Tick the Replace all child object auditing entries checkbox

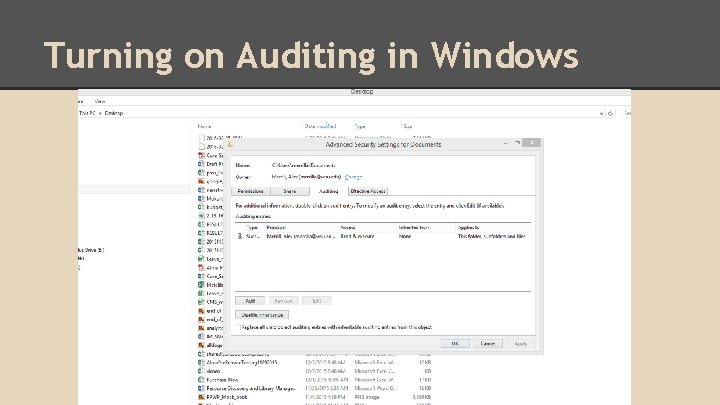237,327
